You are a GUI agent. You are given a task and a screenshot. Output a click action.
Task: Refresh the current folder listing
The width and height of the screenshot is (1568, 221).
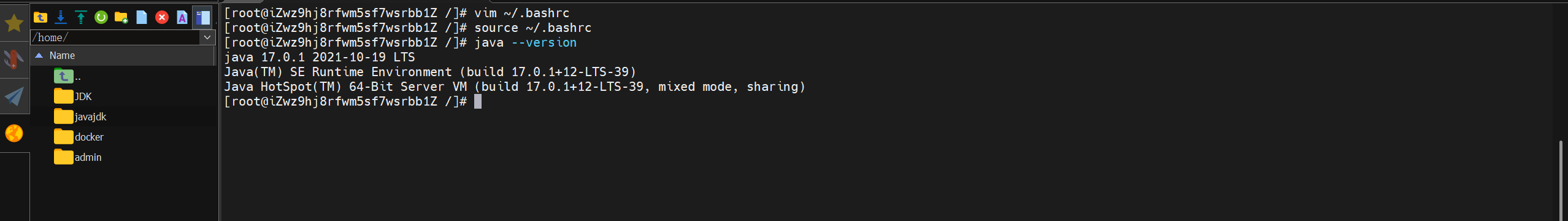pos(101,17)
